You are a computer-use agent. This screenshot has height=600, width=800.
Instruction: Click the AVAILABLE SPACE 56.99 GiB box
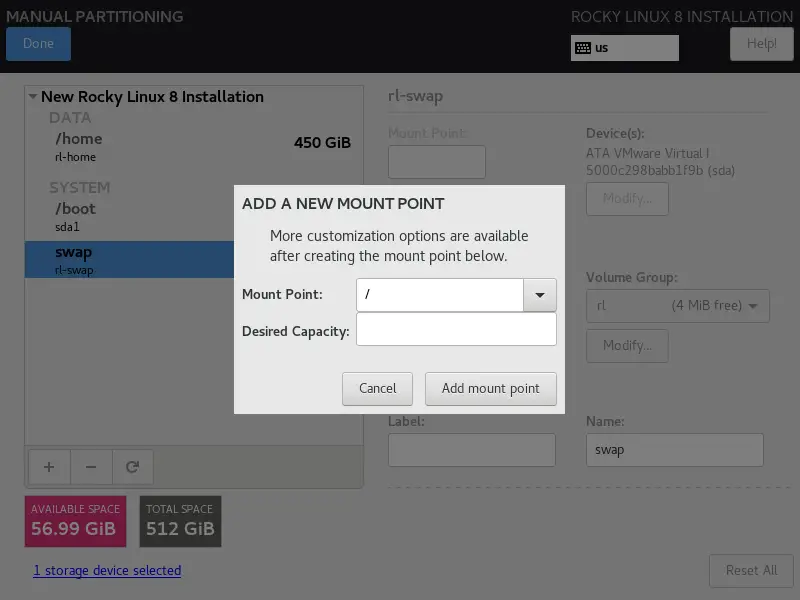pyautogui.click(x=76, y=521)
